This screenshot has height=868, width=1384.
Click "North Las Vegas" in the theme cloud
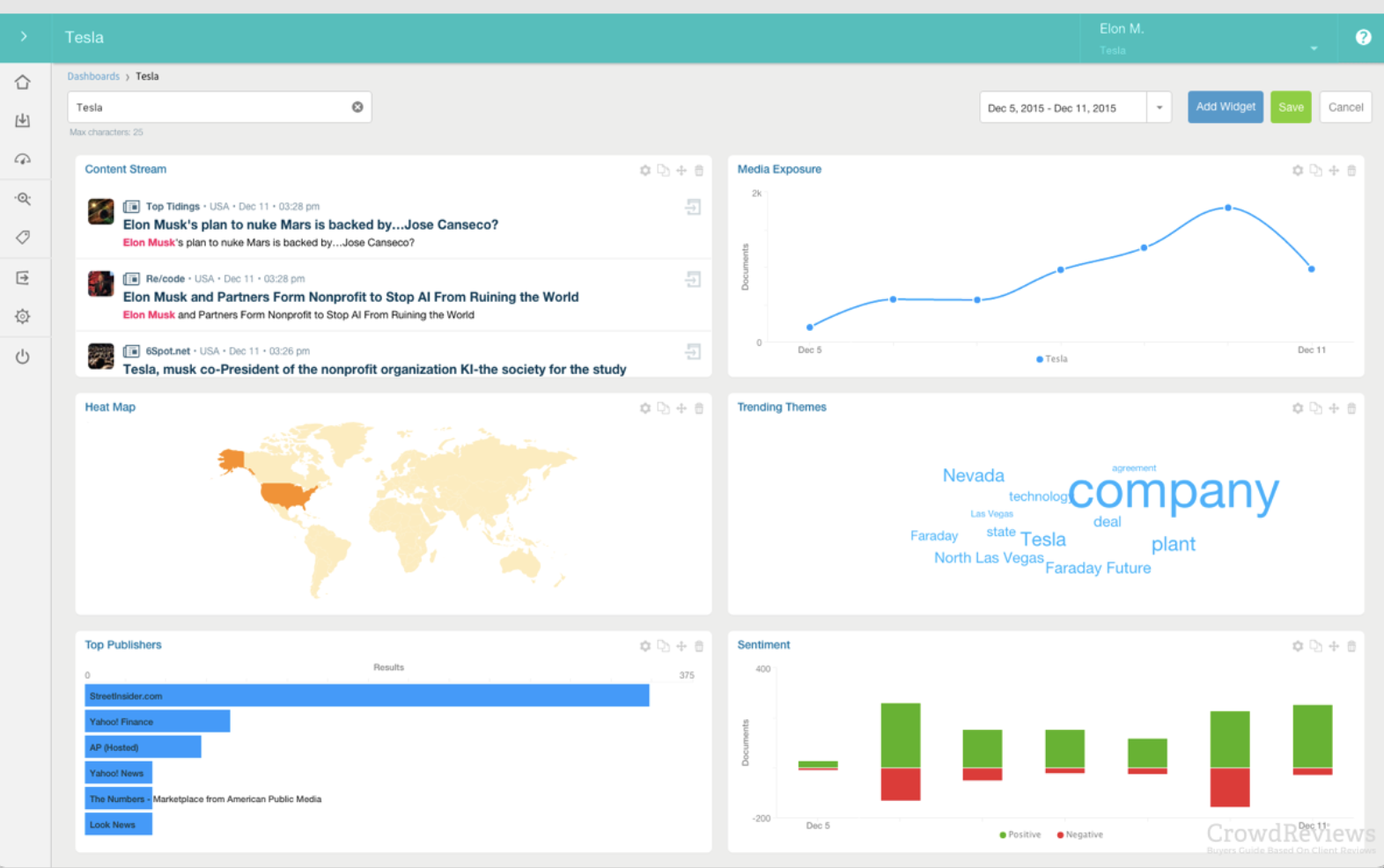click(989, 558)
